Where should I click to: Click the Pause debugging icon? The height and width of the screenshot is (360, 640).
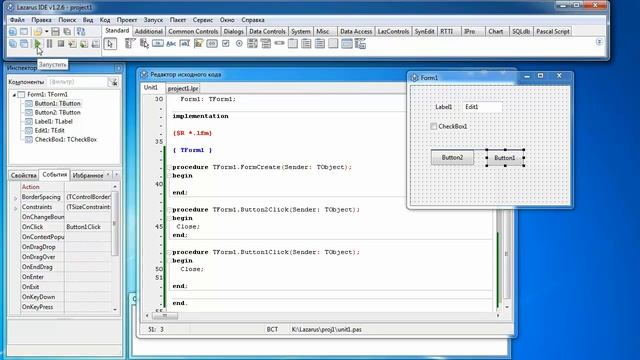point(49,43)
